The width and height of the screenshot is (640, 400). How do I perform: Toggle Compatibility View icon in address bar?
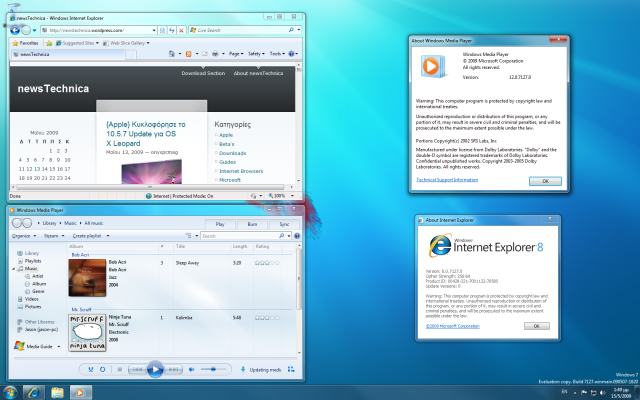pos(162,30)
